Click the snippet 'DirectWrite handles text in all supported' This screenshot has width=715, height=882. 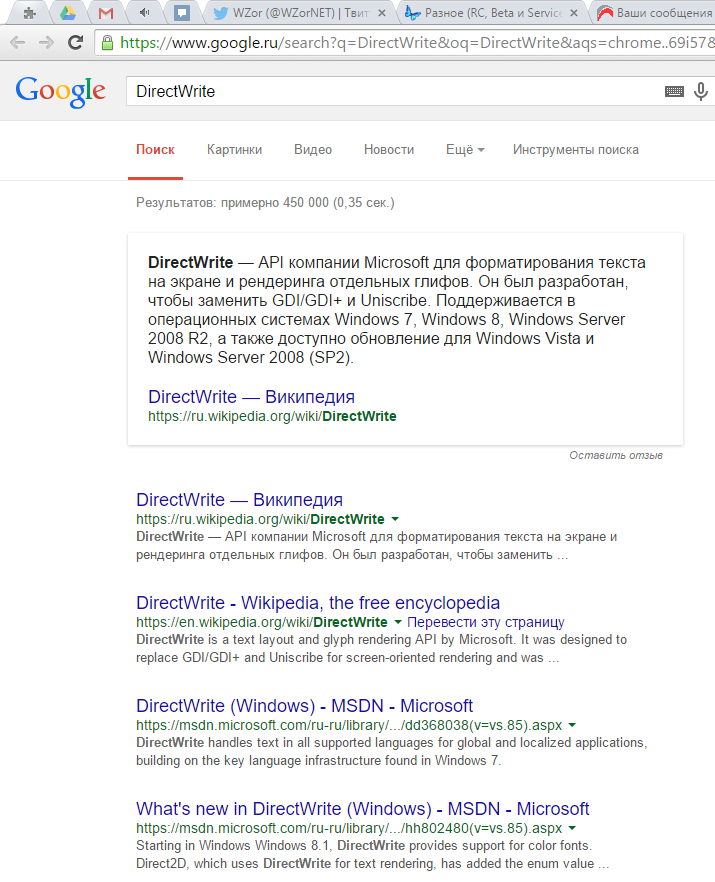392,752
